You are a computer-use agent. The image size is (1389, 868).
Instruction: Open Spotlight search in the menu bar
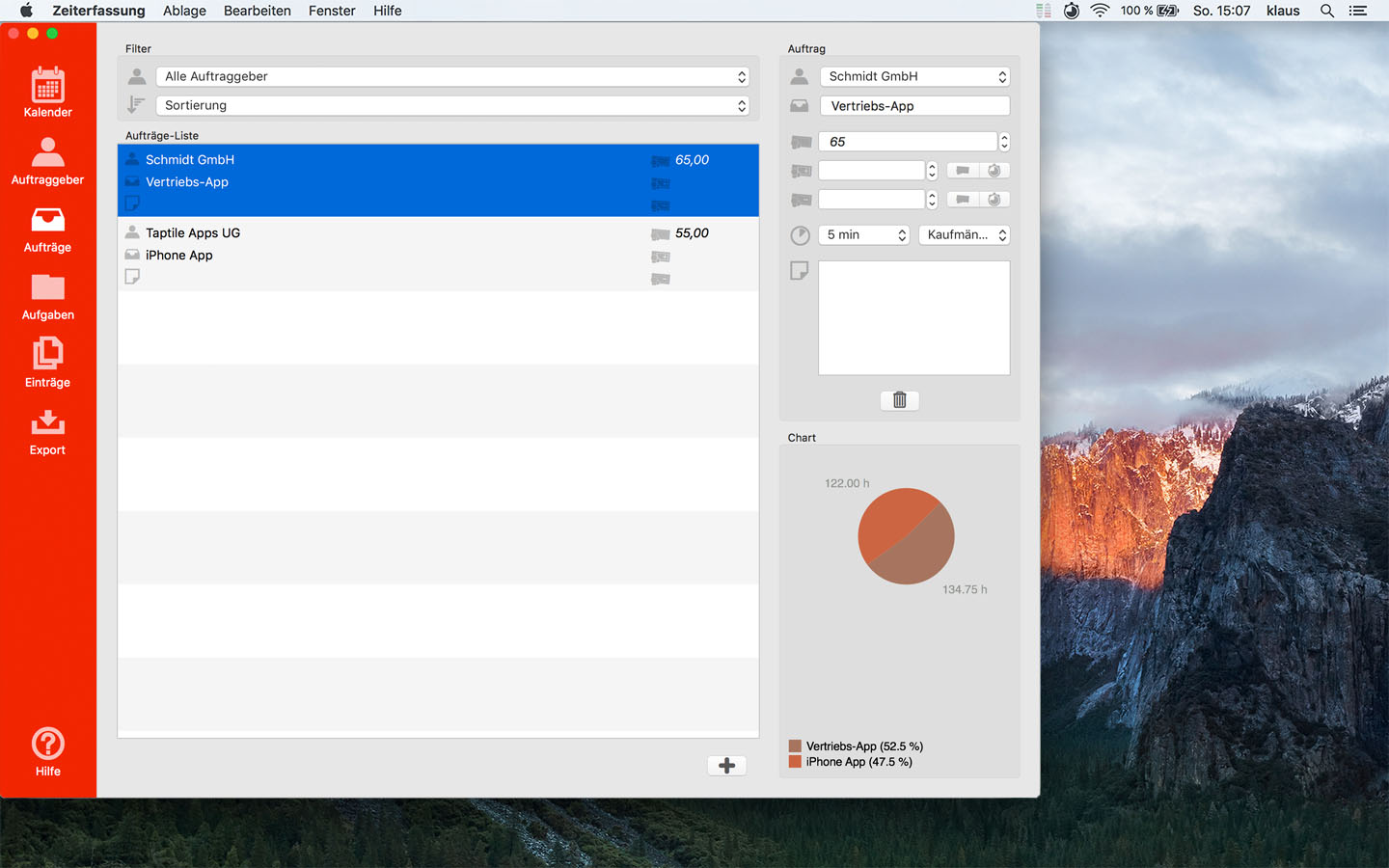coord(1327,11)
